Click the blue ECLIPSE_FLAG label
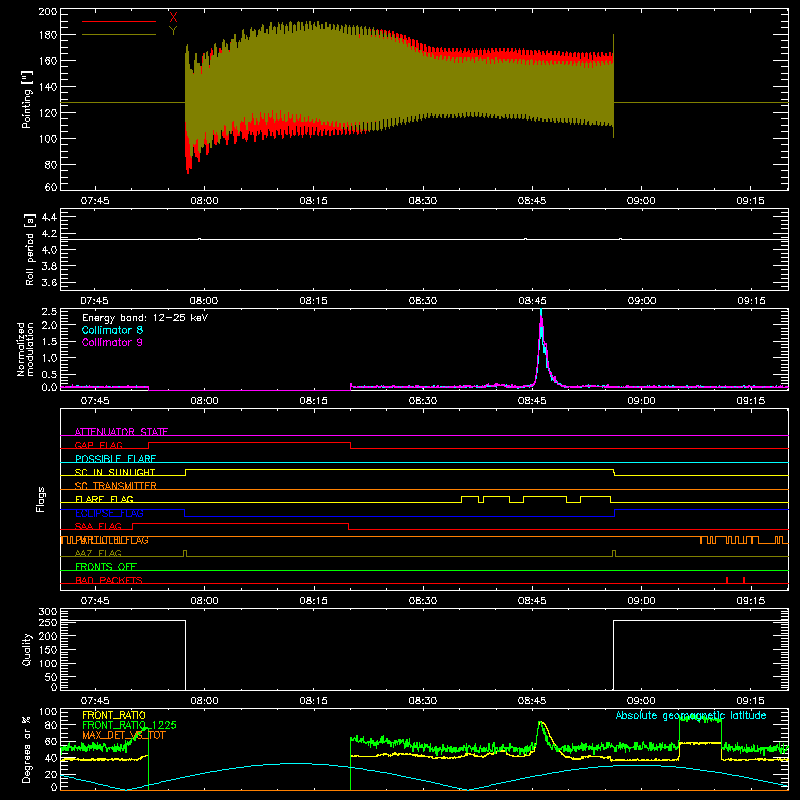 (109, 513)
